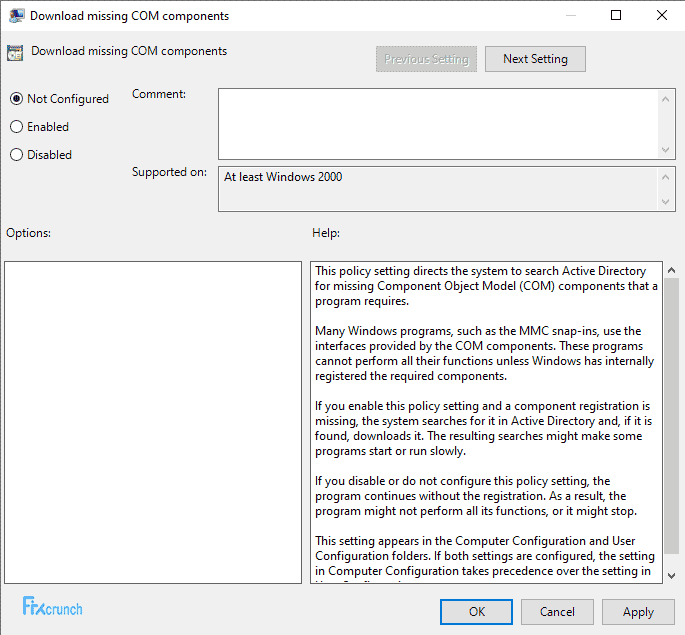685x635 pixels.
Task: Click the 'Help:' label
Action: tap(326, 233)
